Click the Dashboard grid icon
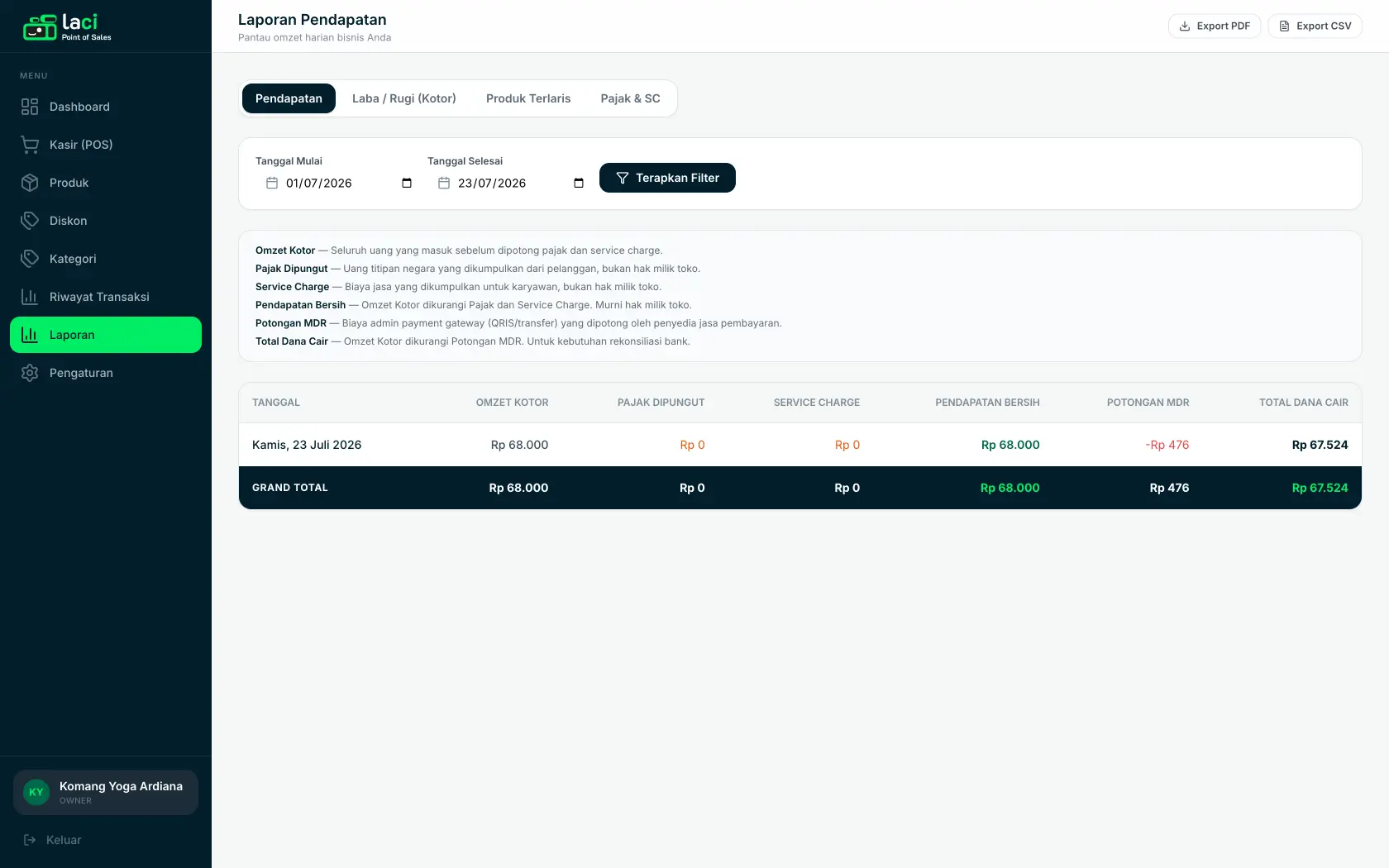 [30, 107]
